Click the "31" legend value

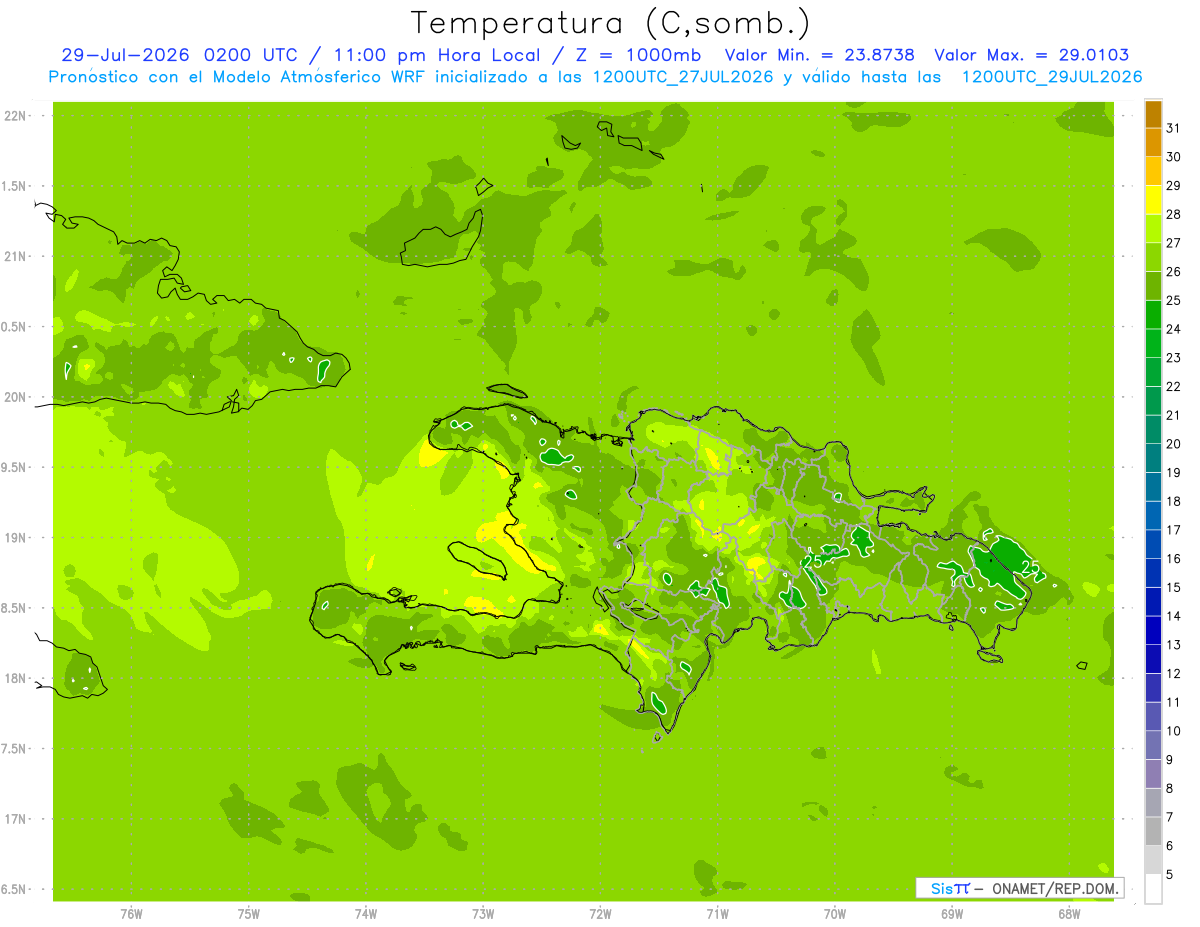point(1175,128)
